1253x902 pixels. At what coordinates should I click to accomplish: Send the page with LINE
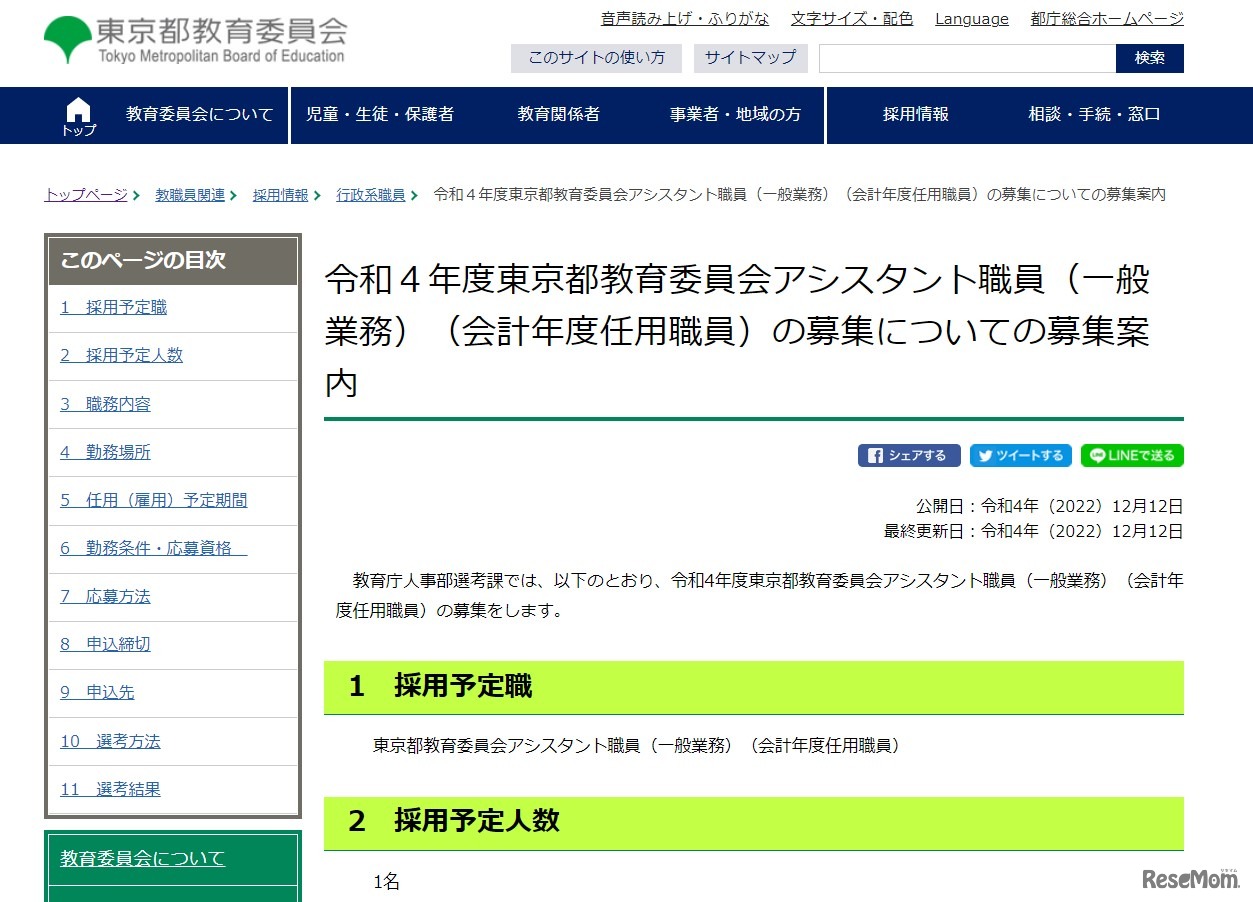pos(1131,455)
